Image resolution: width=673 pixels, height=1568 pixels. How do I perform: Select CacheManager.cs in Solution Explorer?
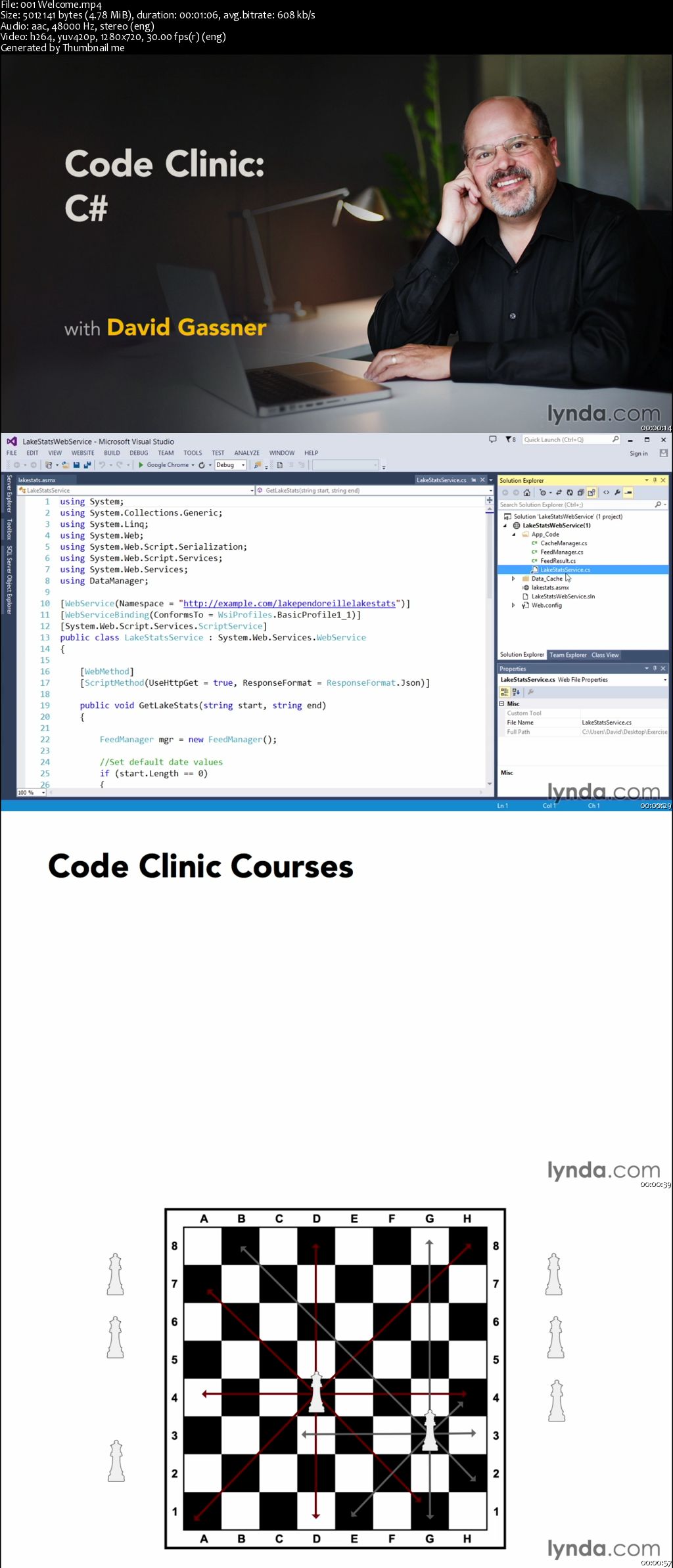[563, 543]
